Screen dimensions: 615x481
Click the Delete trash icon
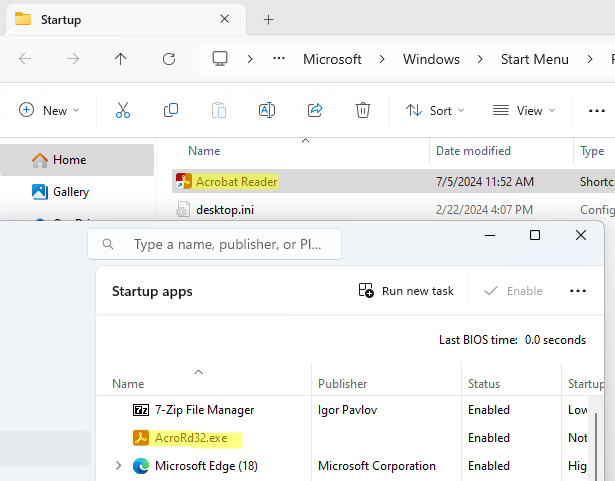coord(363,110)
